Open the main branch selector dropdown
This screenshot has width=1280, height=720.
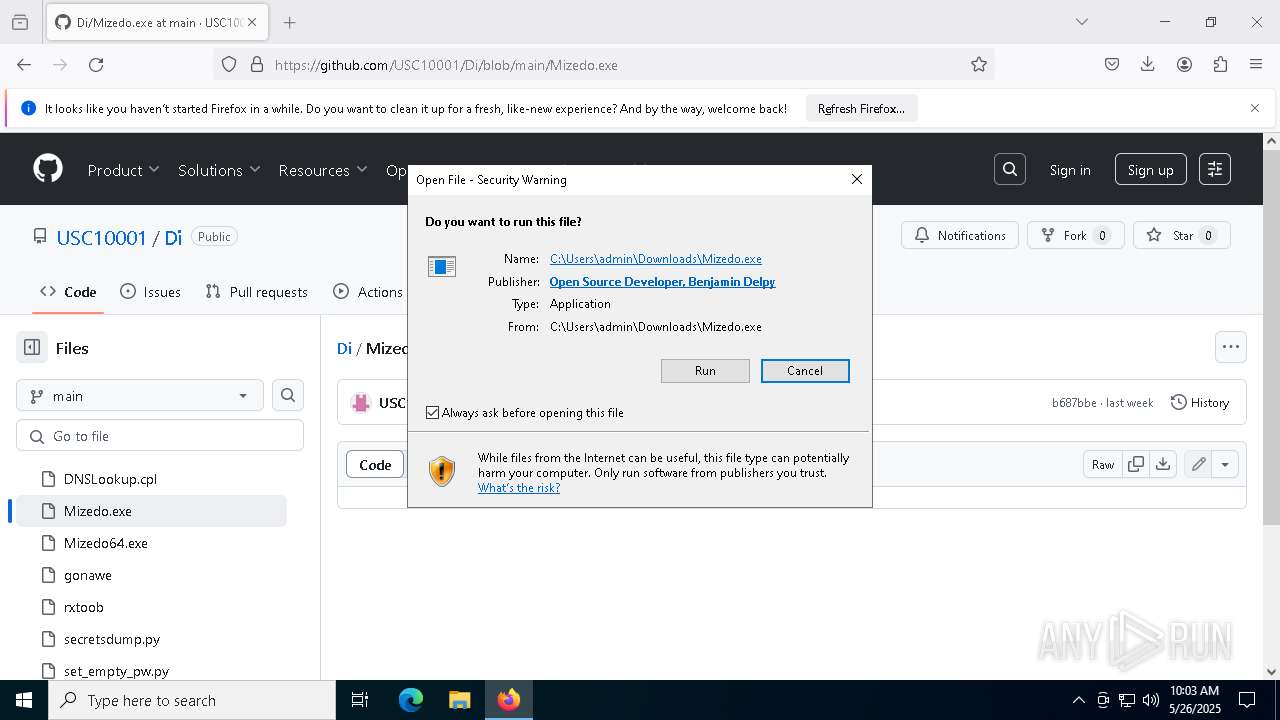point(140,396)
